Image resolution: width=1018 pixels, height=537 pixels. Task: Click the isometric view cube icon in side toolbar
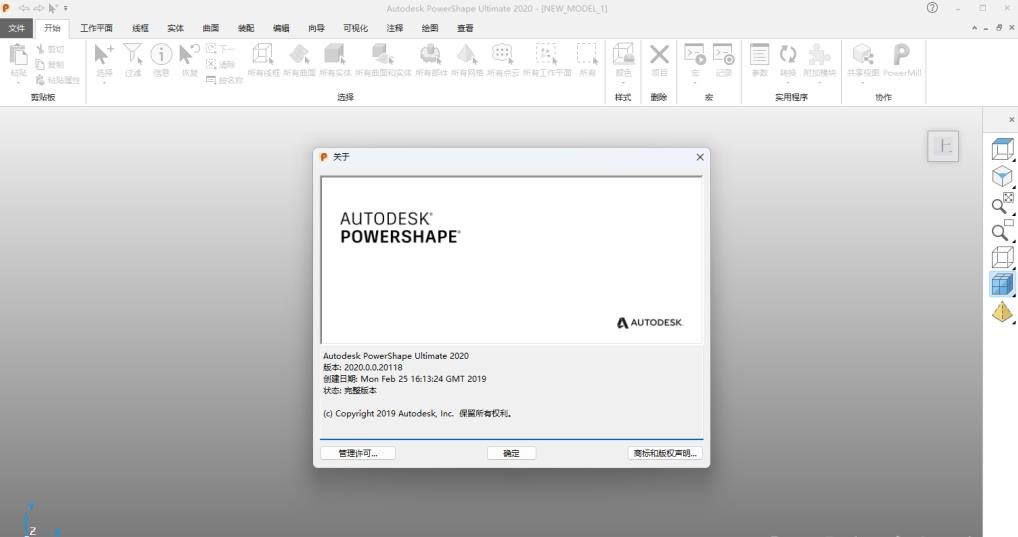tap(1002, 176)
